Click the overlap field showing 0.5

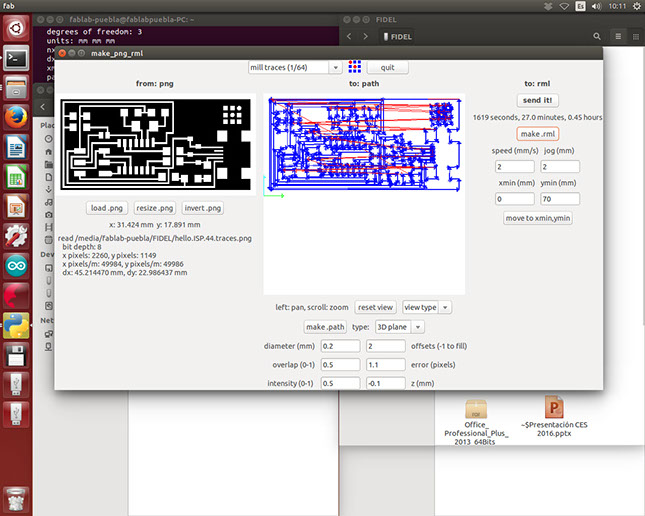341,365
